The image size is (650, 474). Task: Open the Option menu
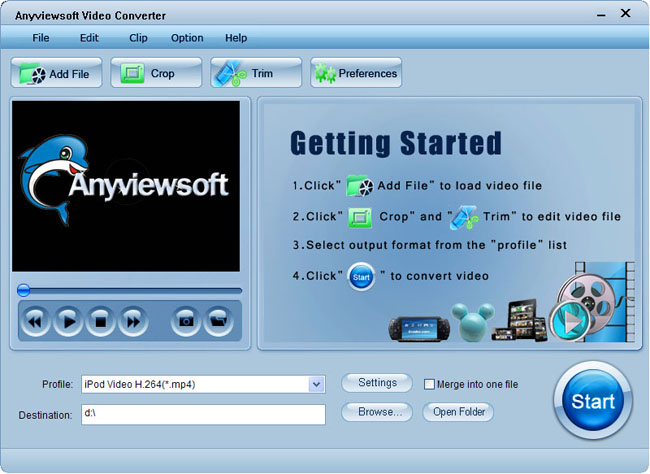click(187, 38)
